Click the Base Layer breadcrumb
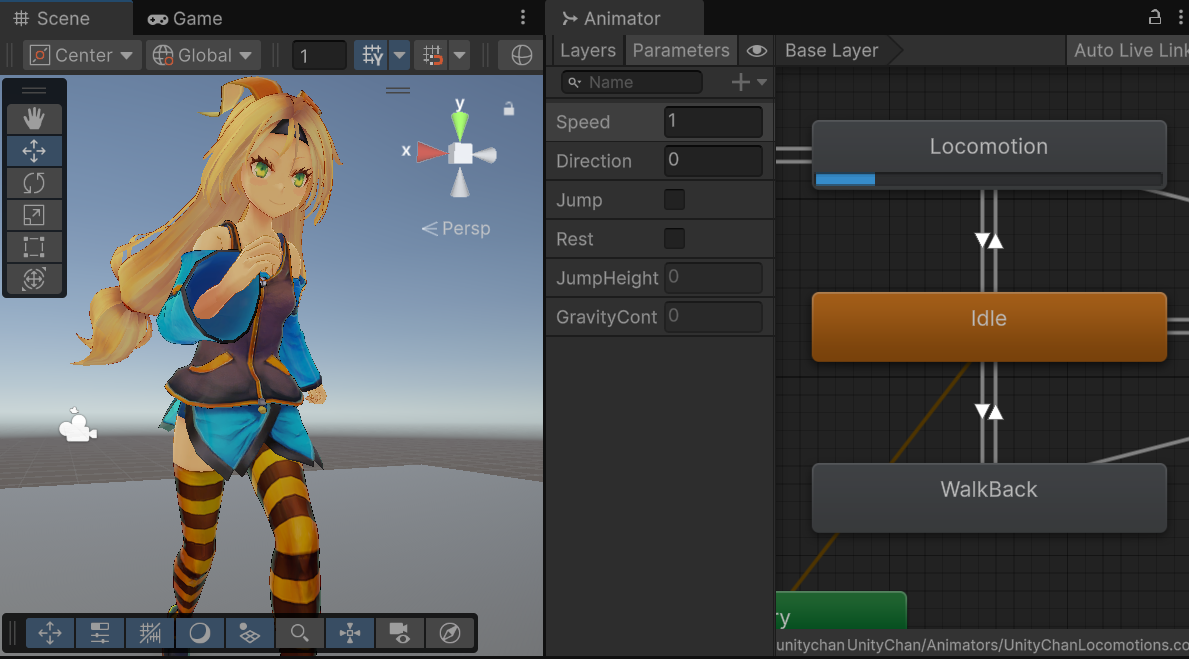This screenshot has height=659, width=1189. [x=831, y=51]
